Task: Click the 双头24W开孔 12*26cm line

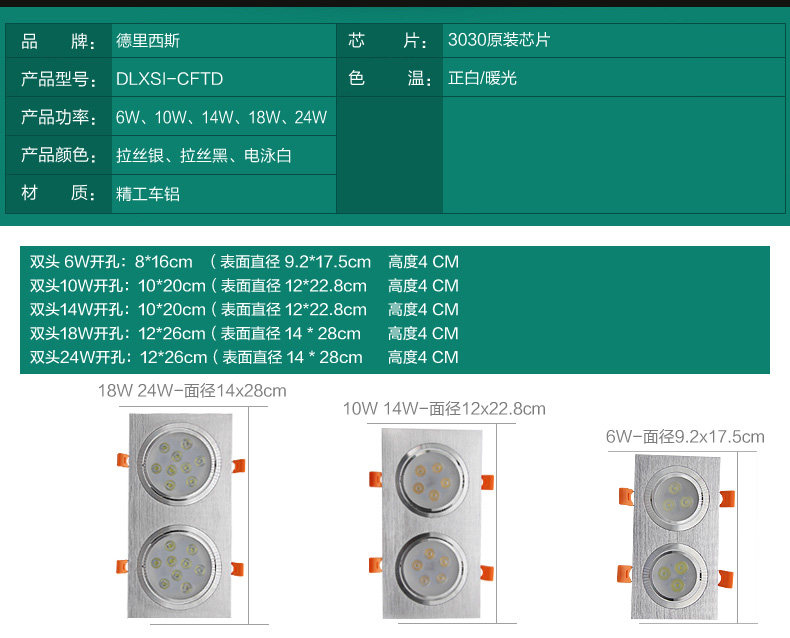Action: 244,357
